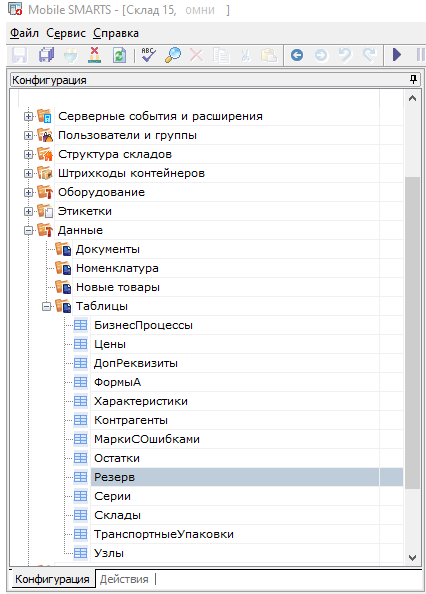Select the Контрагенты table

tap(131, 420)
